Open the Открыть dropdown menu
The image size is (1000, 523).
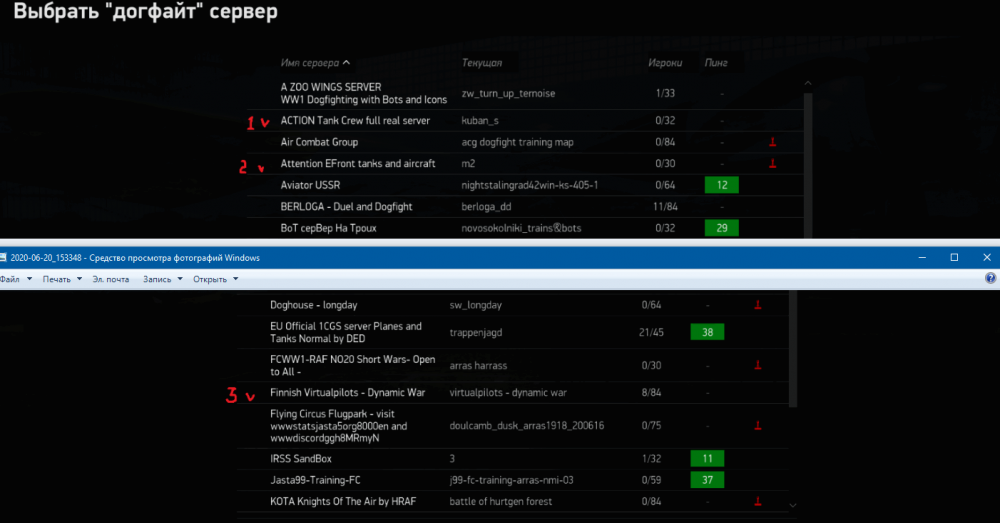pyautogui.click(x=216, y=279)
